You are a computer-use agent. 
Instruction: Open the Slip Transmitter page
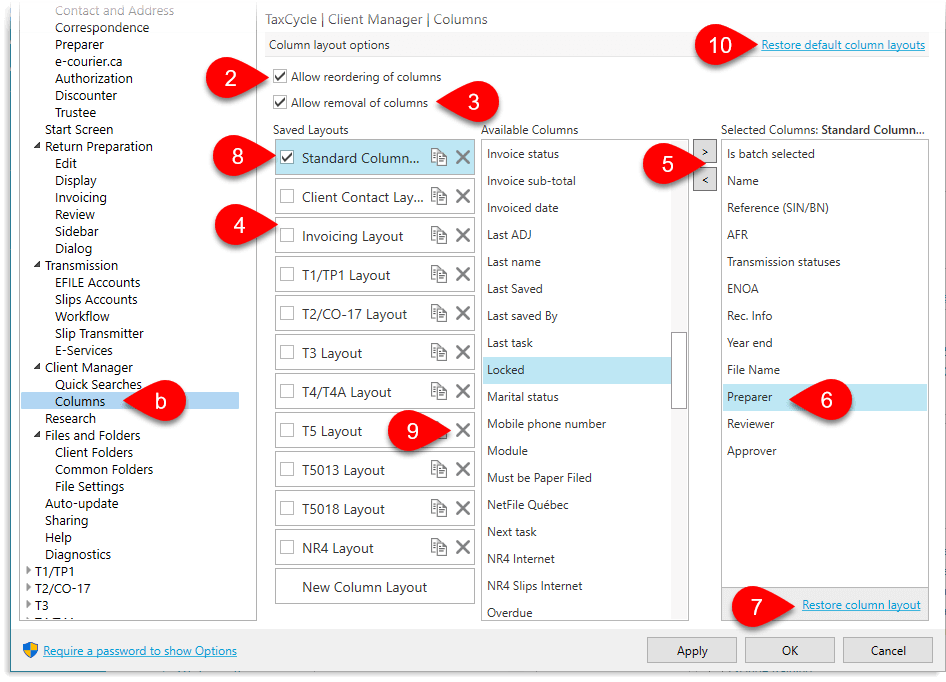(99, 333)
